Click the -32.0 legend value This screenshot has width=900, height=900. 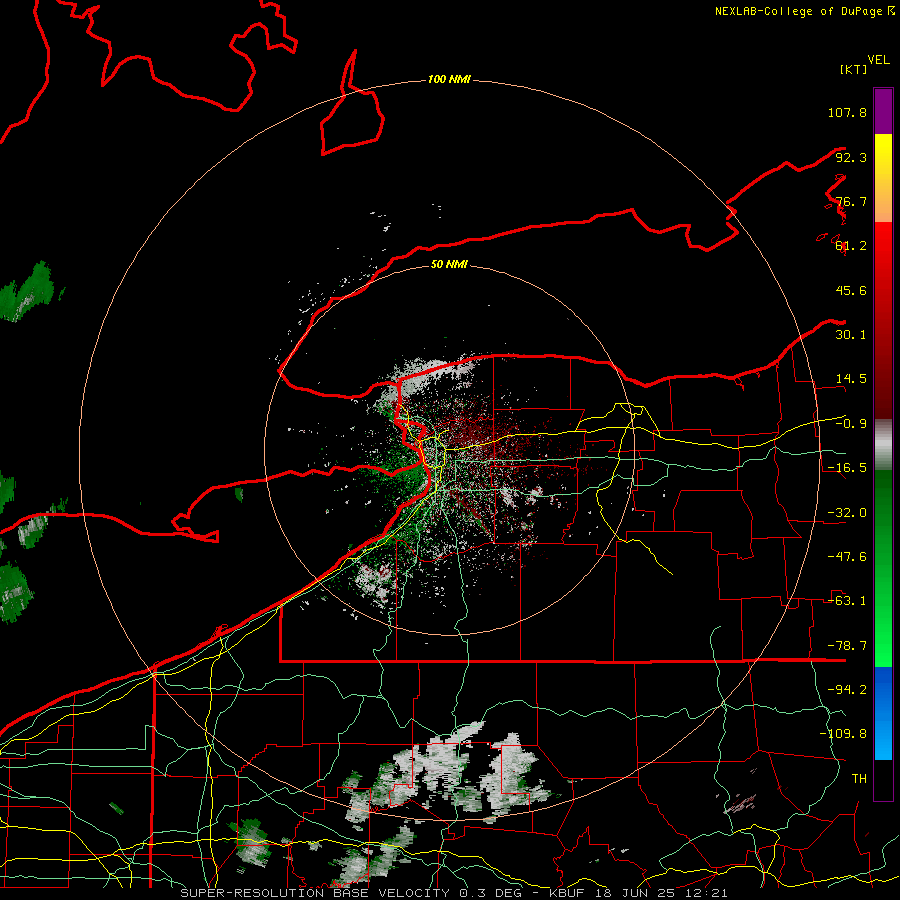click(x=847, y=513)
